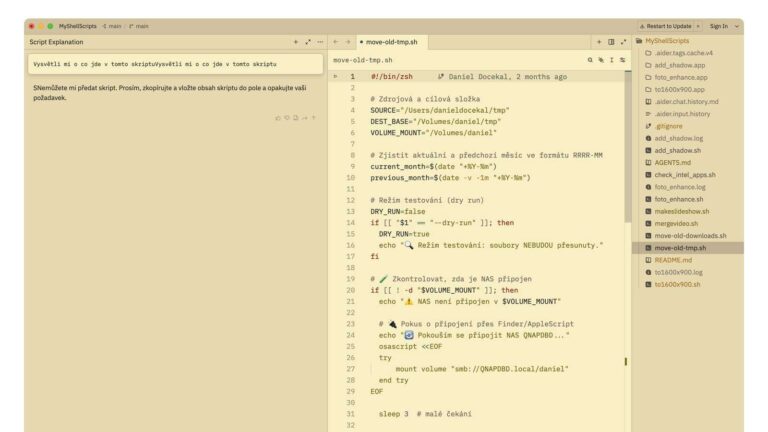Viewport: 768px width, 432px height.
Task: Open README.md from the project panel
Action: pos(673,260)
